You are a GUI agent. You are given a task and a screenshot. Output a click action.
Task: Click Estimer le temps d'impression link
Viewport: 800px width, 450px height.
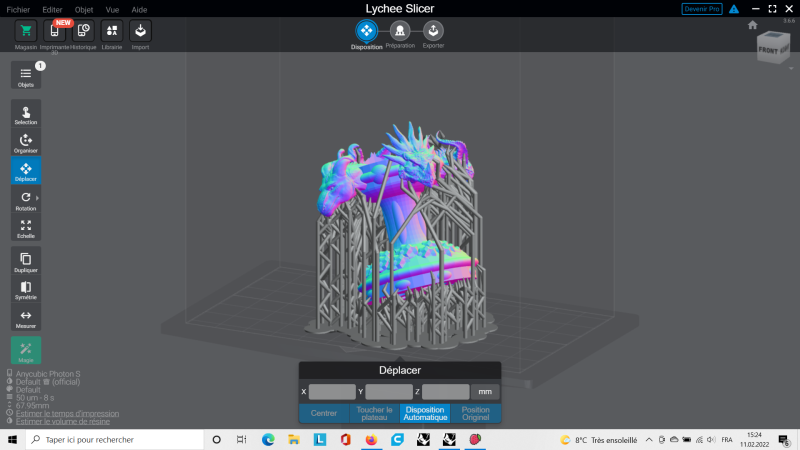(x=66, y=413)
